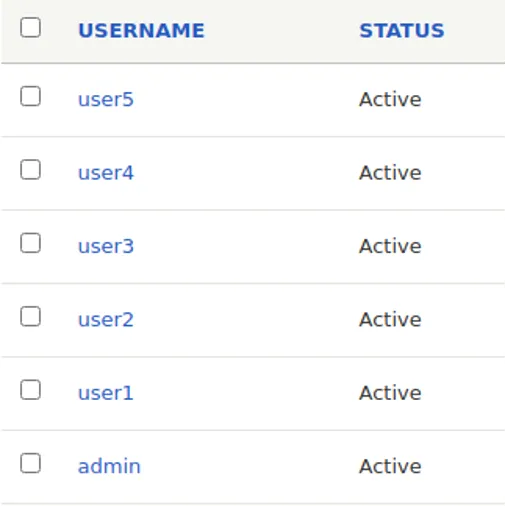Sort by the STATUS column header

(402, 31)
